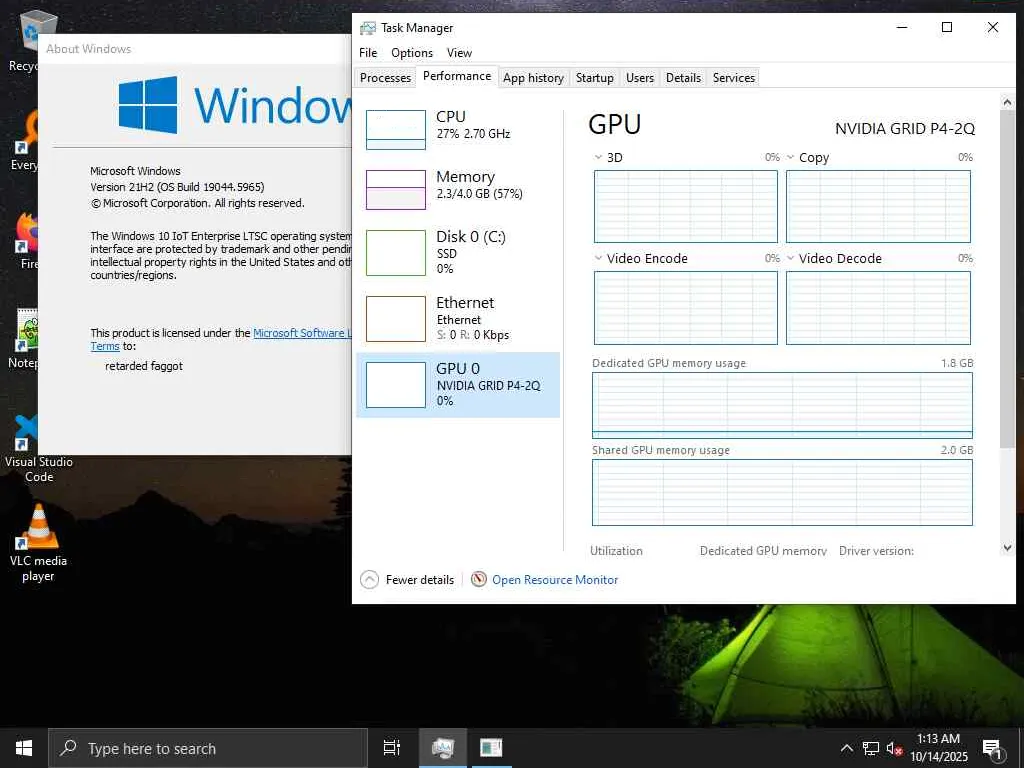Switch to the Startup tab
The height and width of the screenshot is (768, 1024).
[x=594, y=78]
